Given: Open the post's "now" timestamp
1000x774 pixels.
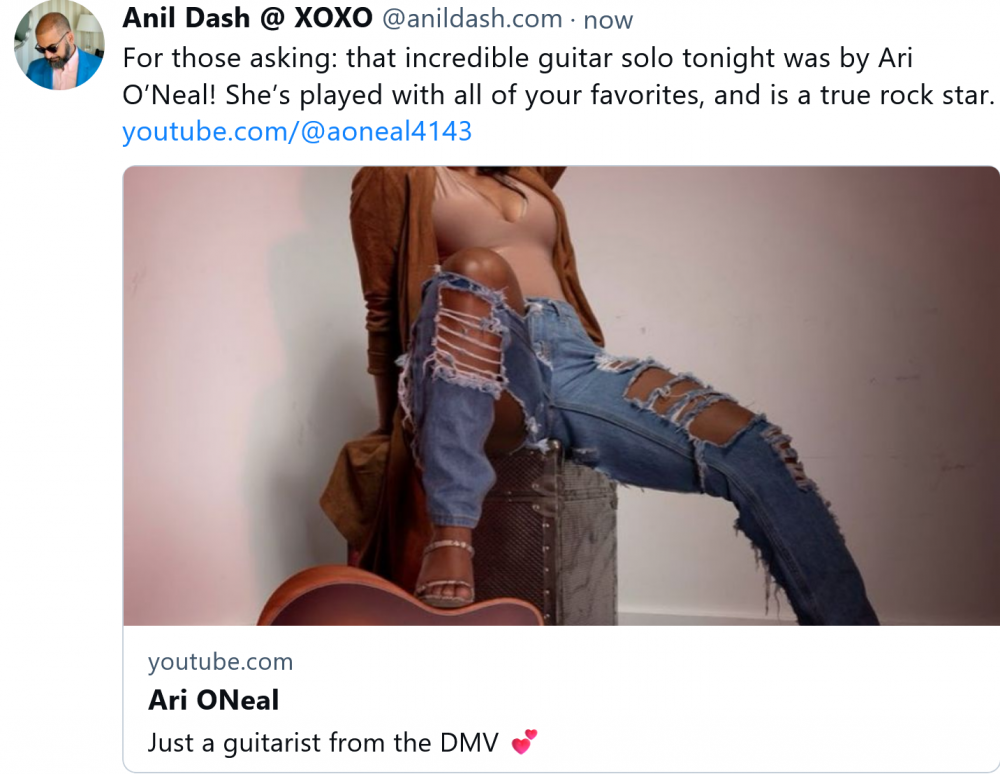Looking at the screenshot, I should (609, 20).
